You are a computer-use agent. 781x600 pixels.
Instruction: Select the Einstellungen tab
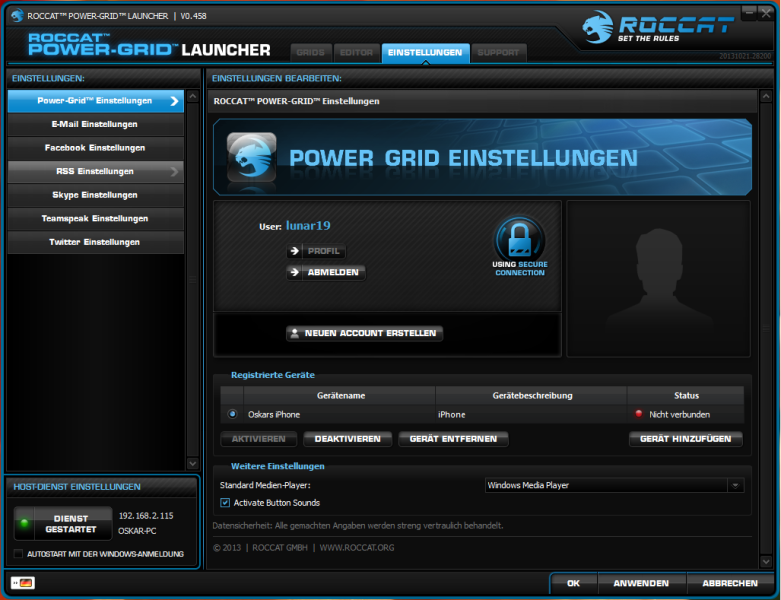click(x=425, y=53)
